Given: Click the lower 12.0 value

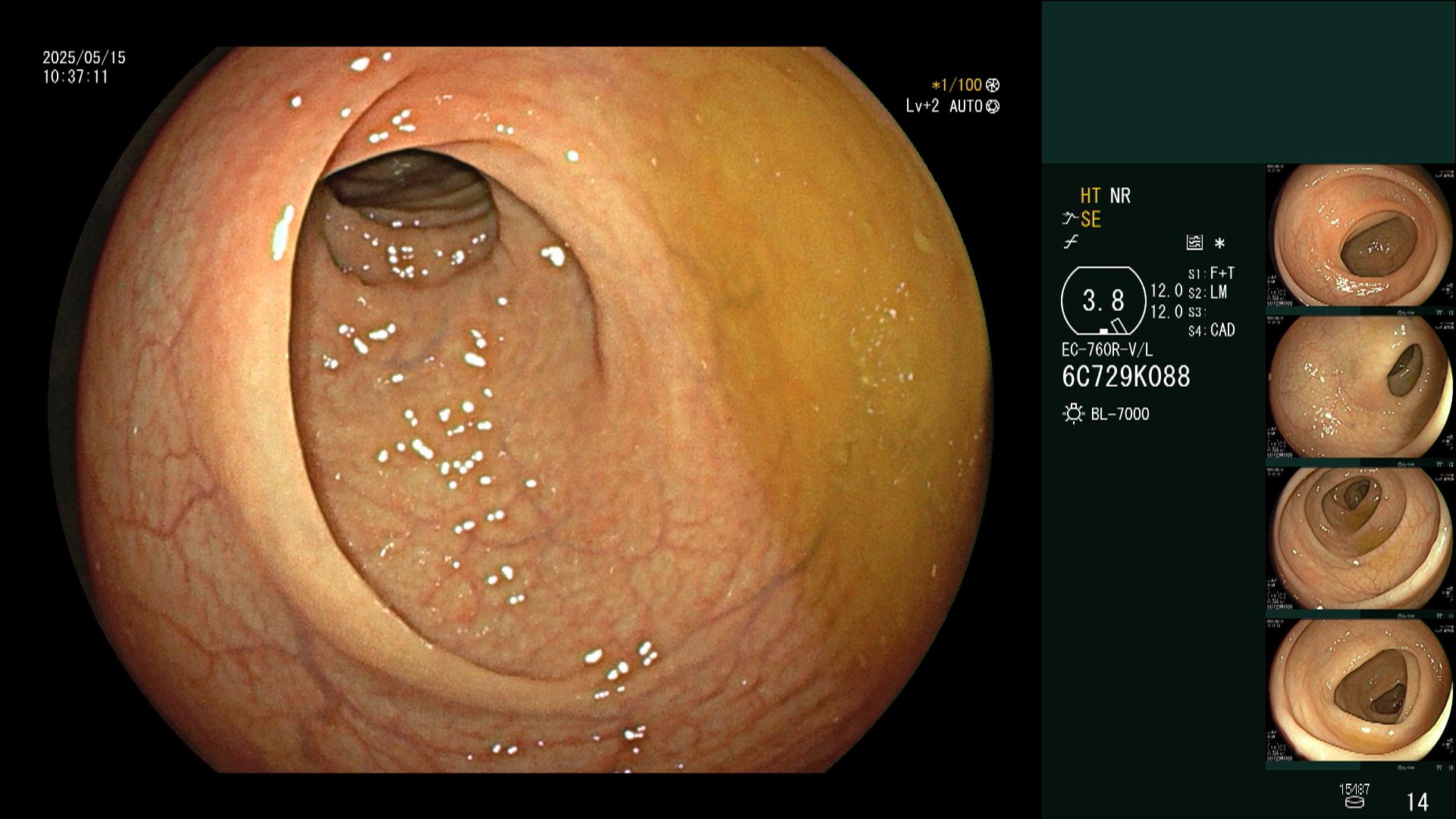Looking at the screenshot, I should [x=1166, y=312].
